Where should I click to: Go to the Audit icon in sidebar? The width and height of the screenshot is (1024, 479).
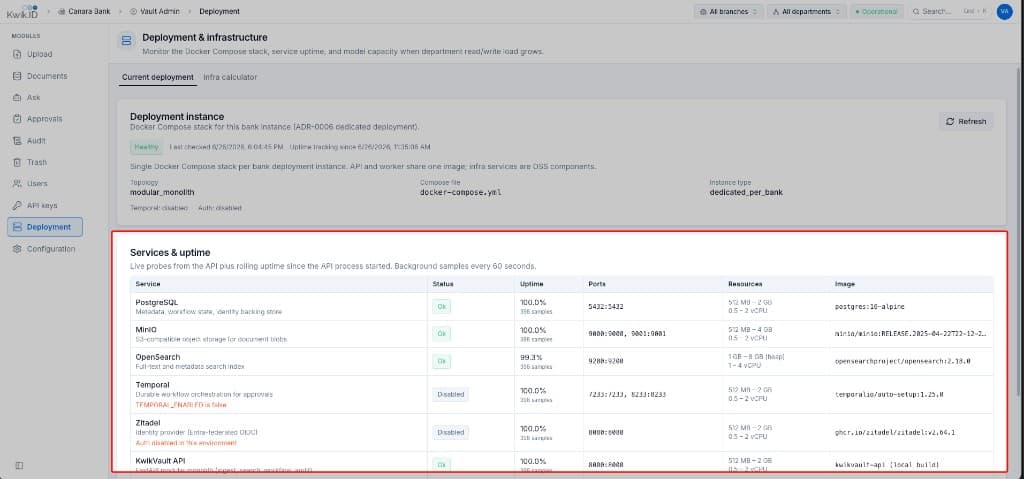tap(17, 140)
